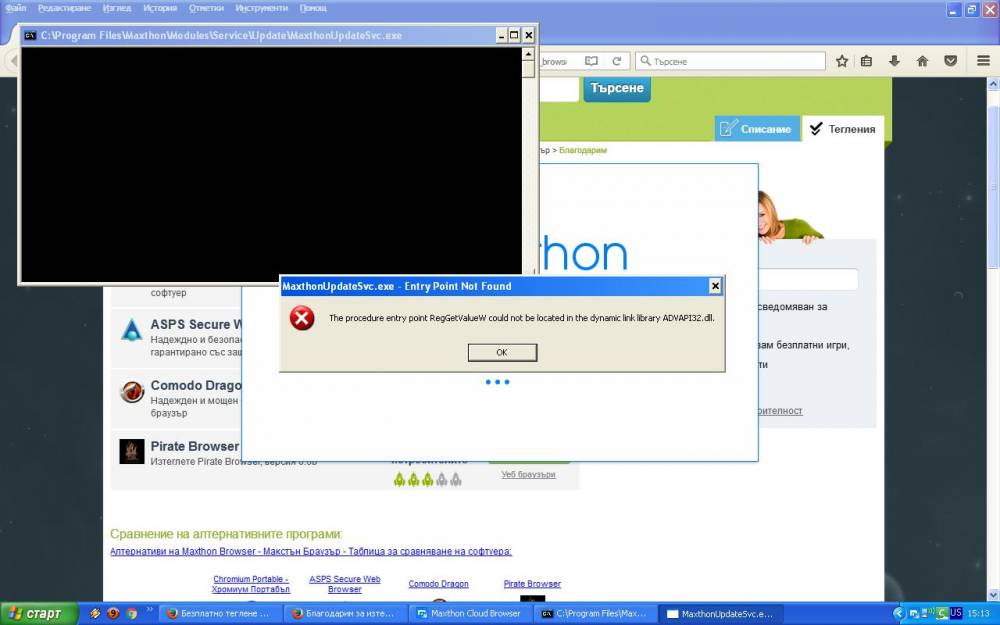
Task: Open the Firefox bookmarks list icon
Action: (x=866, y=61)
